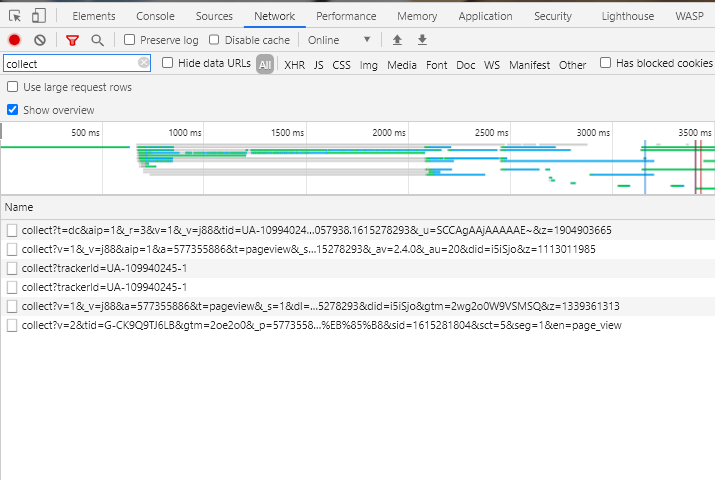Viewport: 715px width, 480px height.
Task: Select the All filter type
Action: click(265, 65)
